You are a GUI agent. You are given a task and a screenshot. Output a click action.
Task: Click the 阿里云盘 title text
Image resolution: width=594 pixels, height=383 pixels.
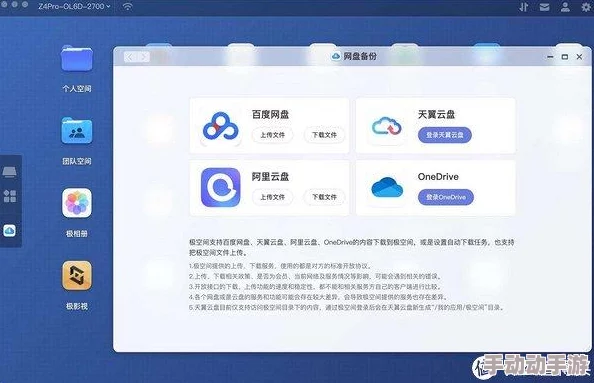270,177
